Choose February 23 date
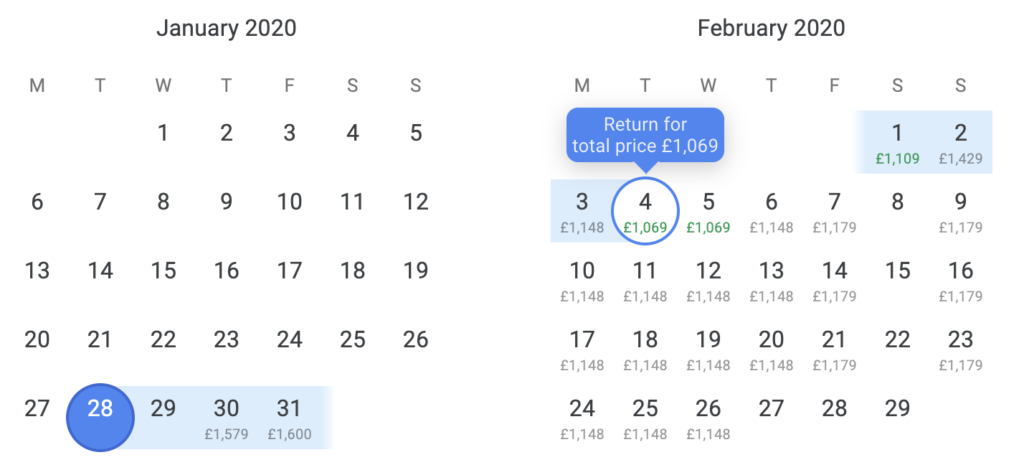 961,349
